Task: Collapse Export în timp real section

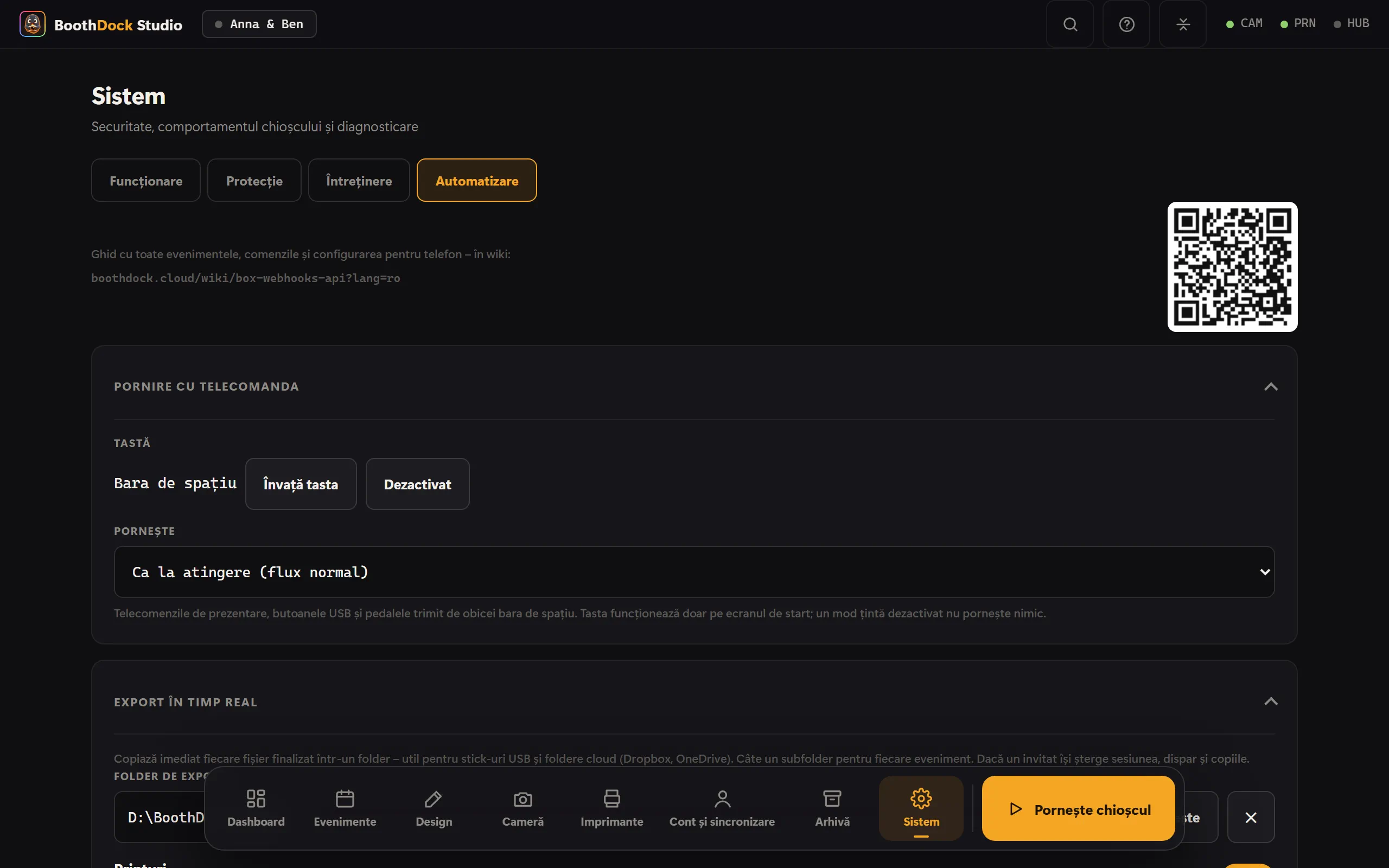Action: (x=1271, y=701)
